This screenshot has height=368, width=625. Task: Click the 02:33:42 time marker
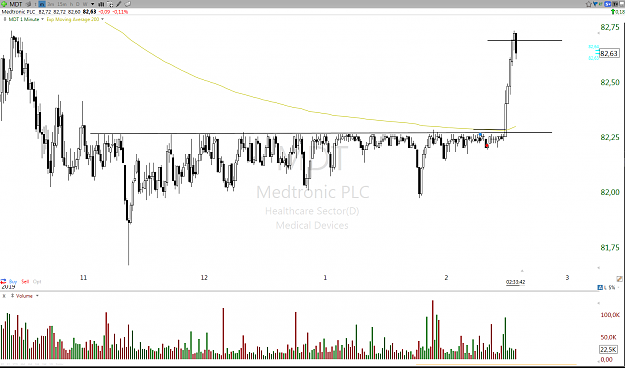[515, 282]
